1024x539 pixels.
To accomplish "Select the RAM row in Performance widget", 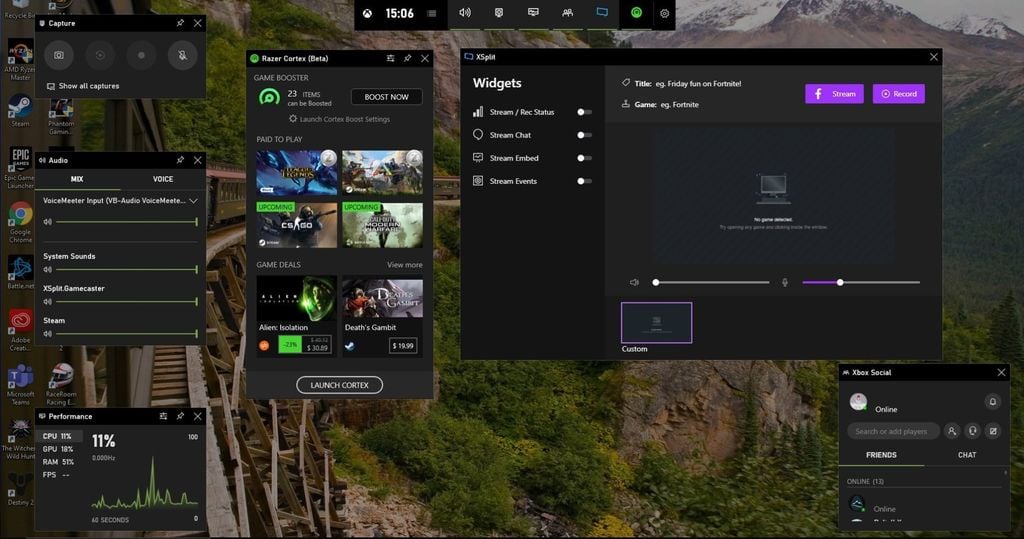I will tap(59, 462).
